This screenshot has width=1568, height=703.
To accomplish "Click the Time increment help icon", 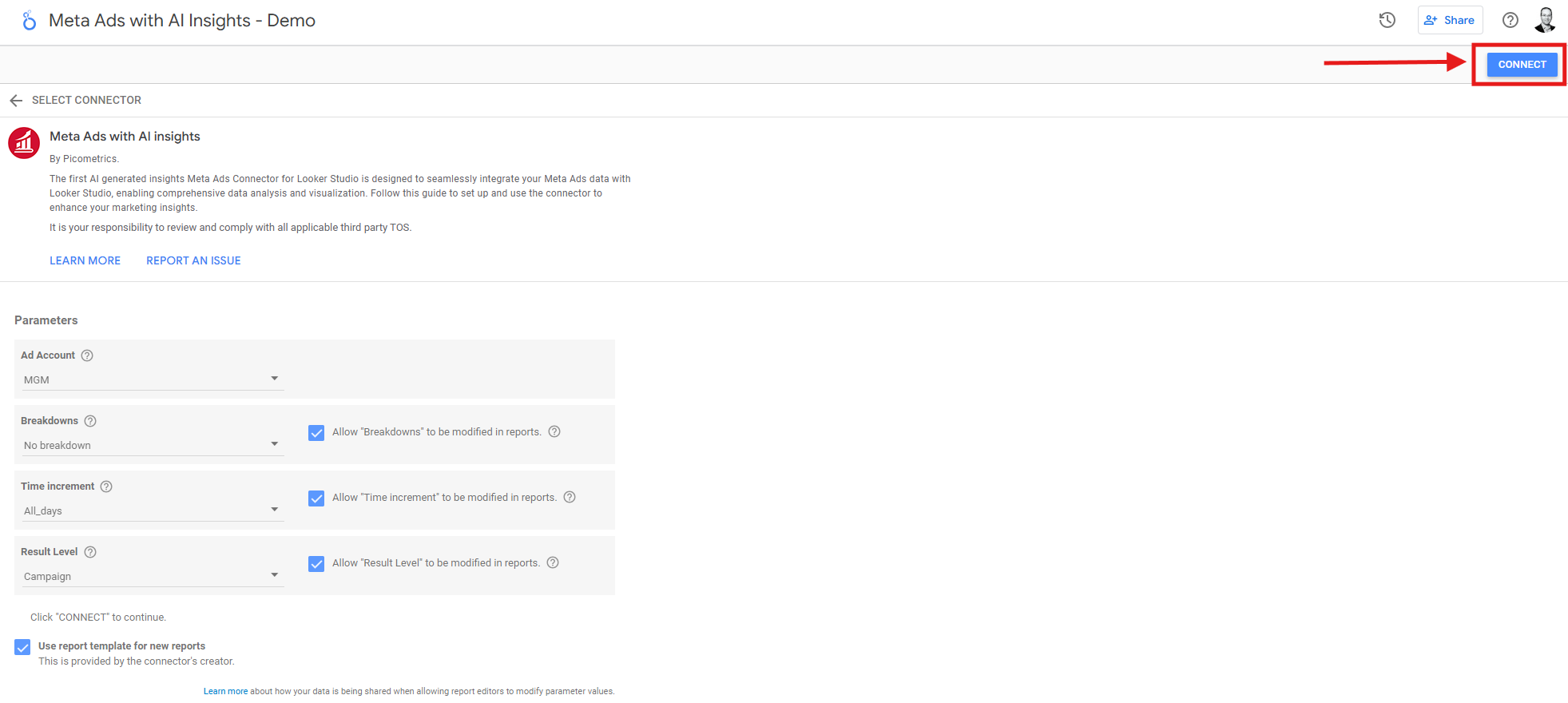I will pos(106,487).
